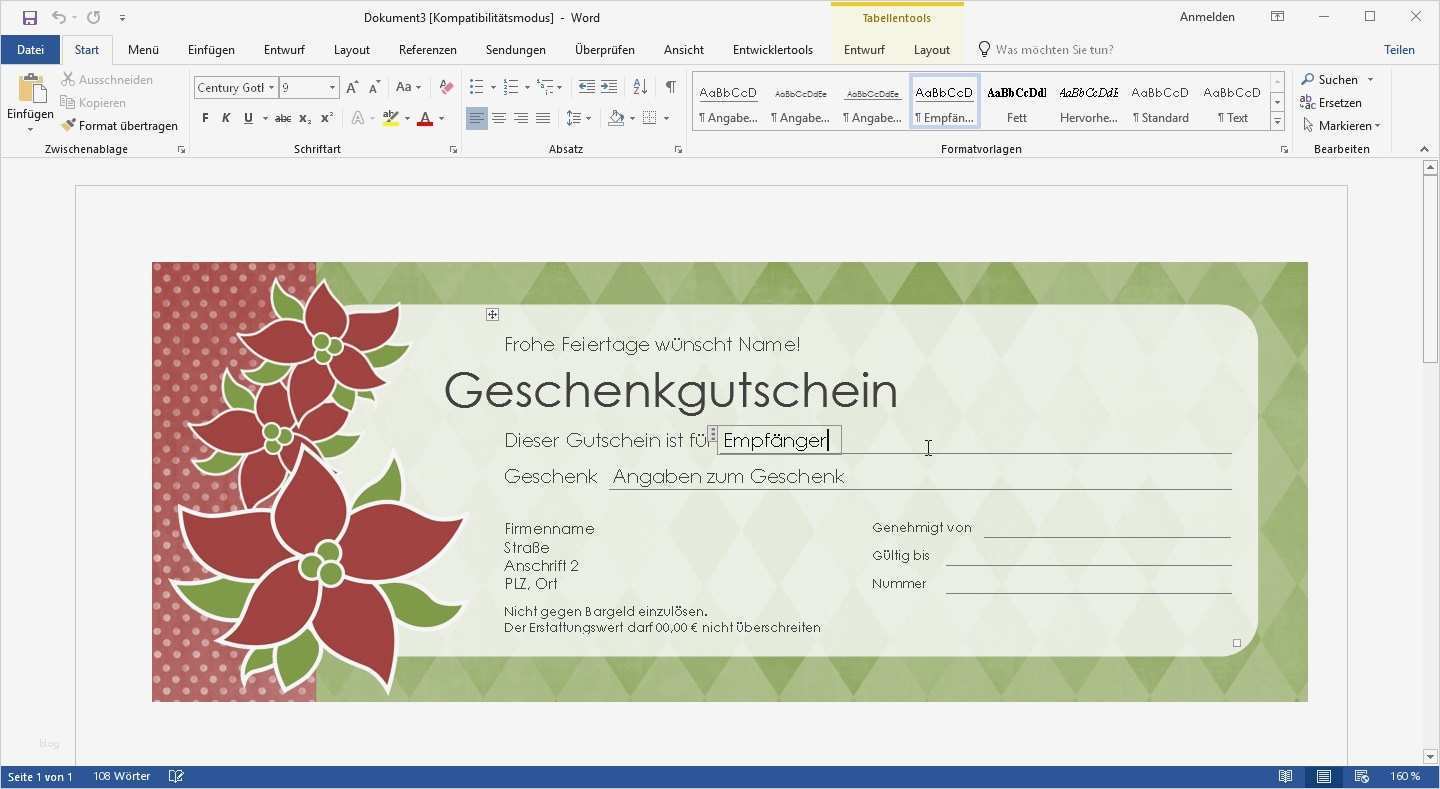Image resolution: width=1440 pixels, height=789 pixels.
Task: Activate Format übertragen (Format Painter)
Action: (119, 125)
